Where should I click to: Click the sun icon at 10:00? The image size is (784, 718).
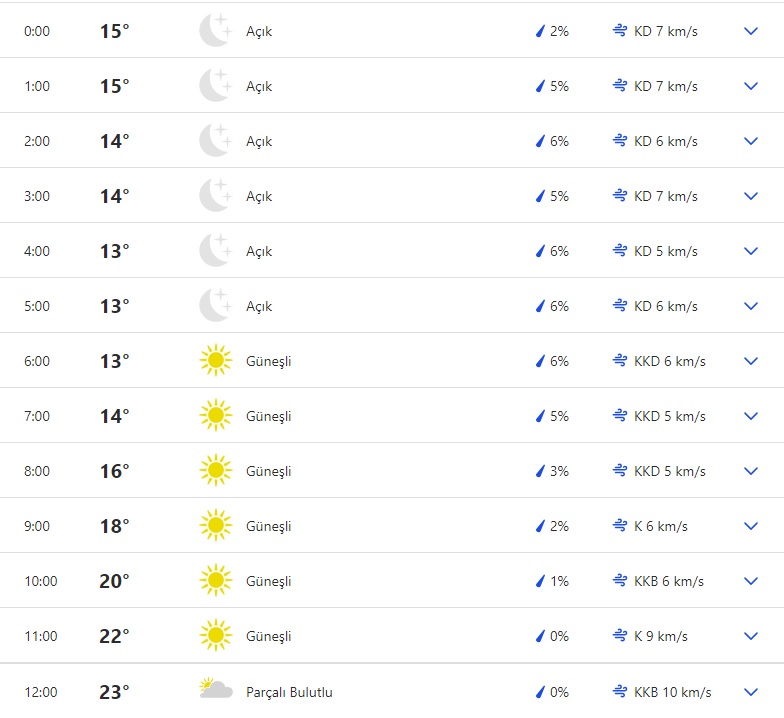click(215, 581)
